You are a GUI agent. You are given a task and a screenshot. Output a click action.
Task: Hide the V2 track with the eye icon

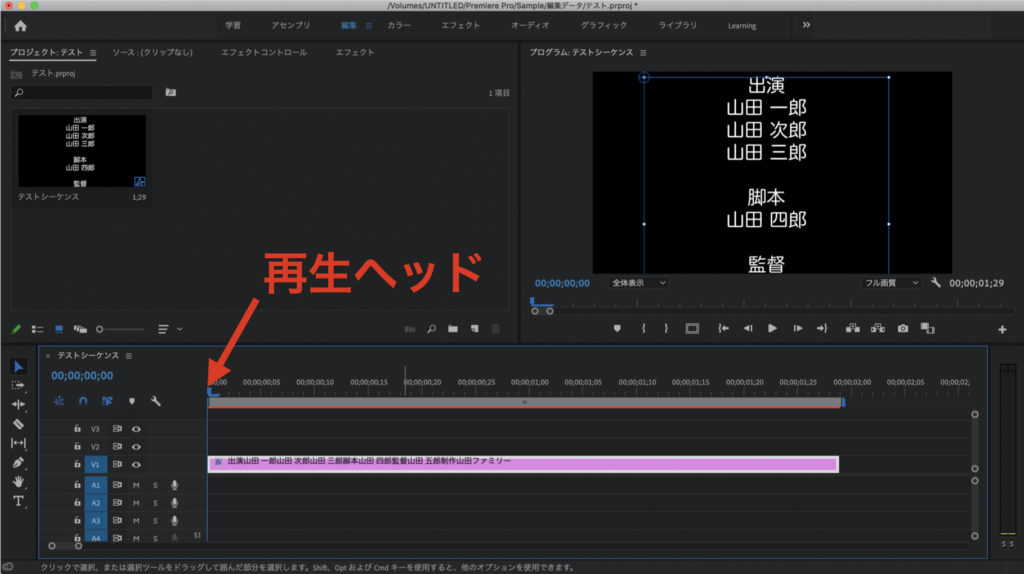136,447
